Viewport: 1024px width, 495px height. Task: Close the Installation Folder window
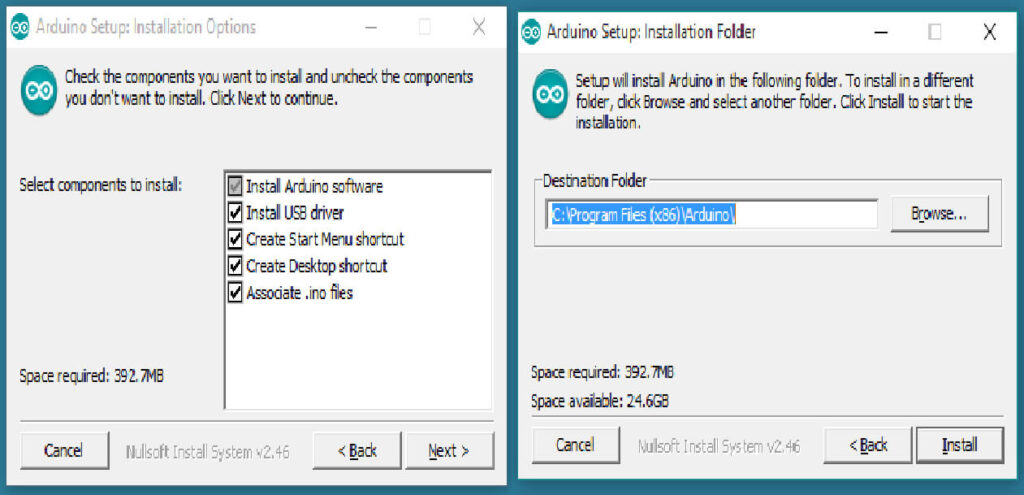click(x=989, y=32)
